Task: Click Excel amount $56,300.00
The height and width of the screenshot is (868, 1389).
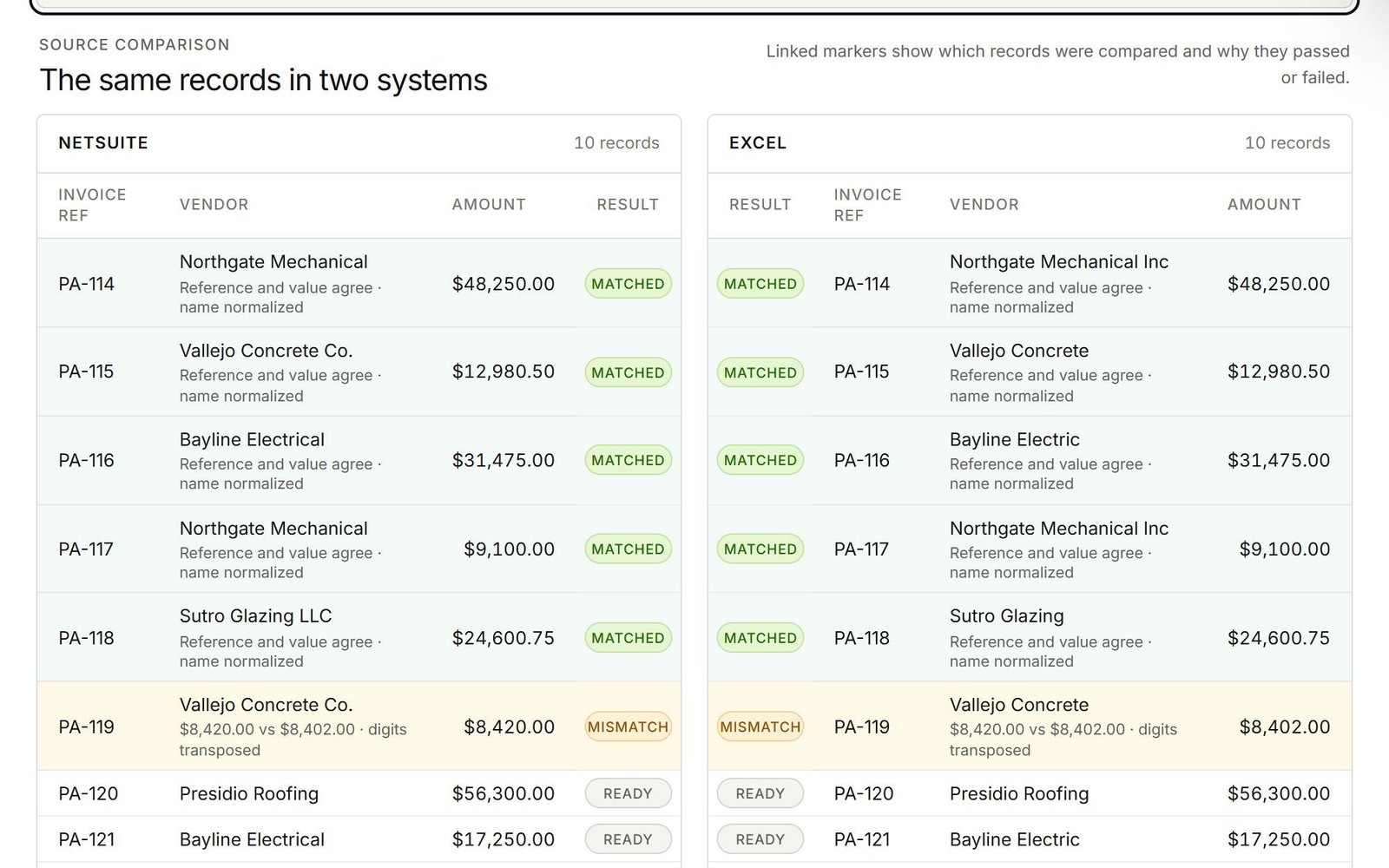Action: pos(1279,793)
